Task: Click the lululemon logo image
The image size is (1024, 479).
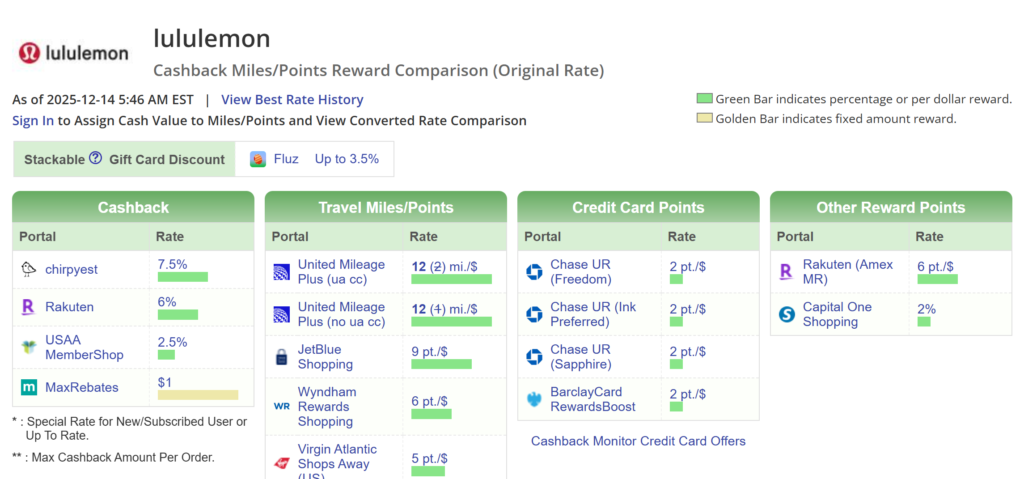Action: coord(74,53)
